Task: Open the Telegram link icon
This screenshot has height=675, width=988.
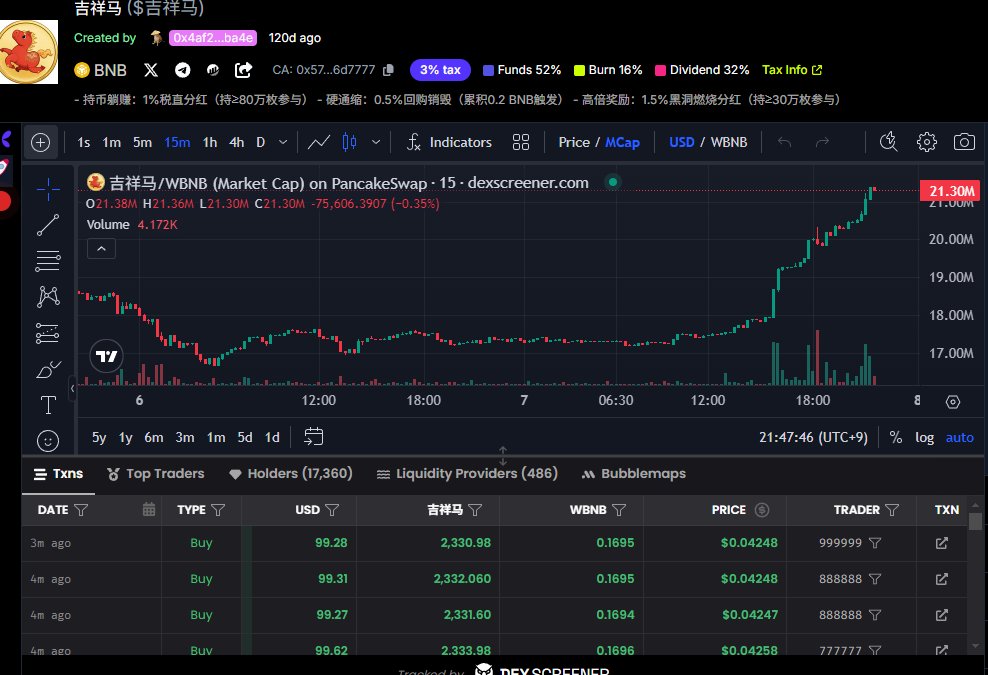Action: (x=183, y=70)
